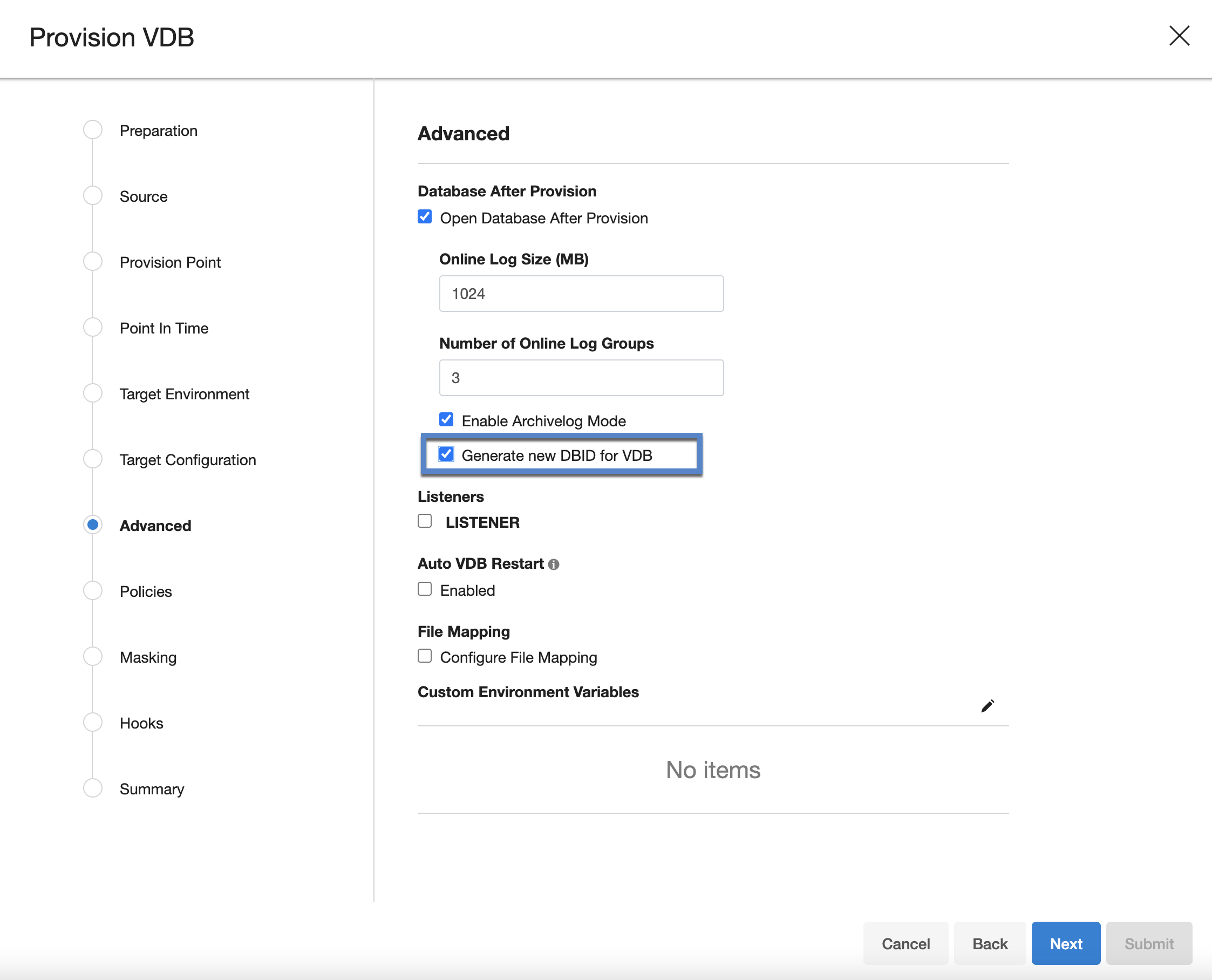Enable the LISTENER checkbox
The width and height of the screenshot is (1212, 980).
[424, 520]
